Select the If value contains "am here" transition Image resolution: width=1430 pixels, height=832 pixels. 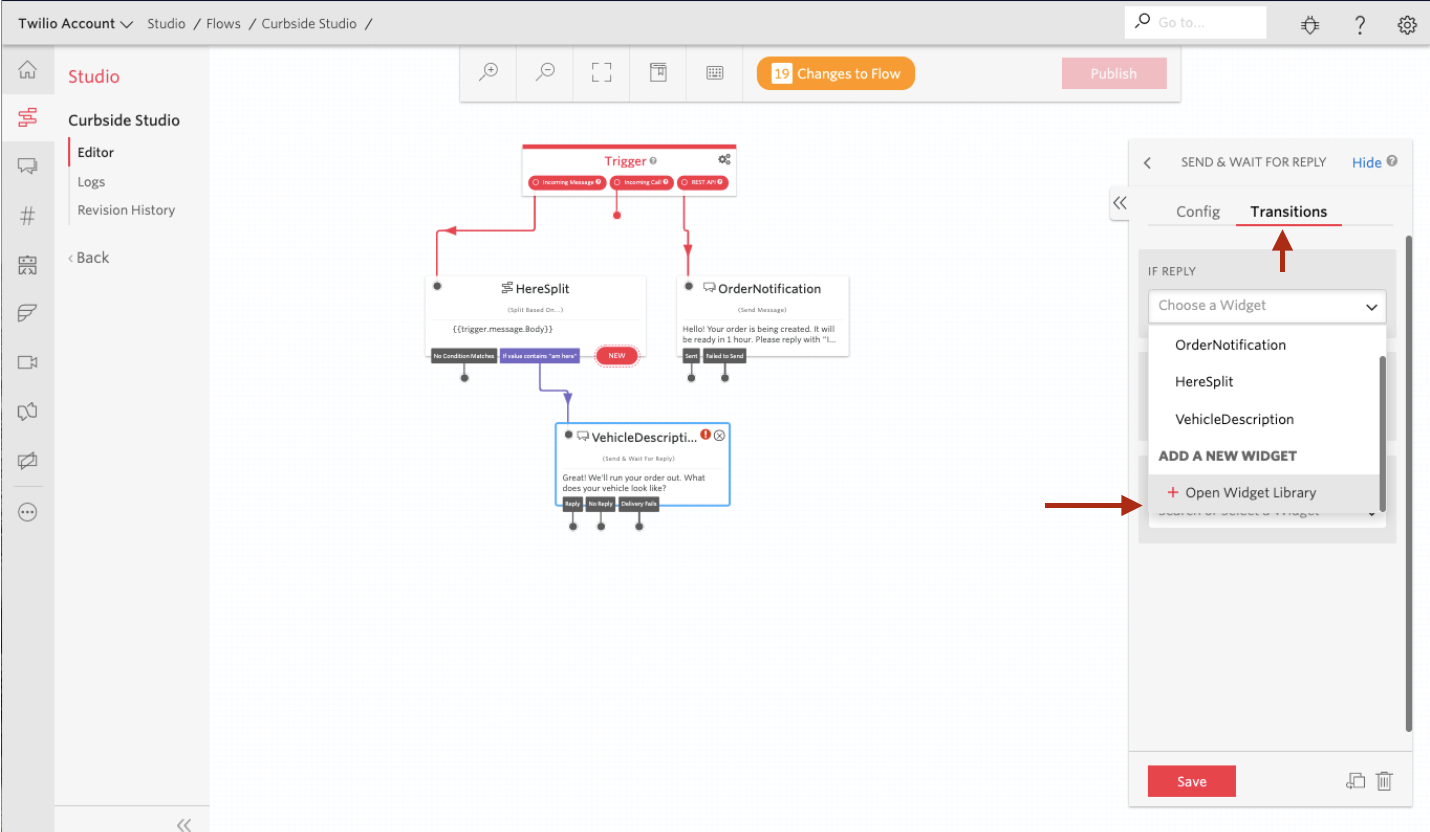coord(539,355)
